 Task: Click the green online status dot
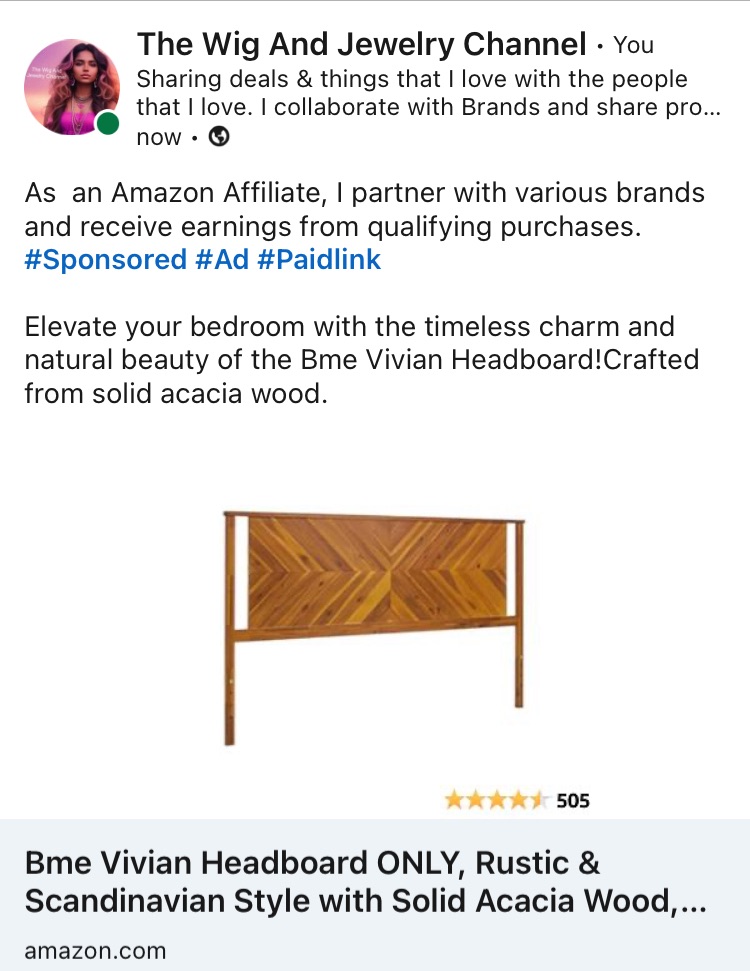(107, 124)
